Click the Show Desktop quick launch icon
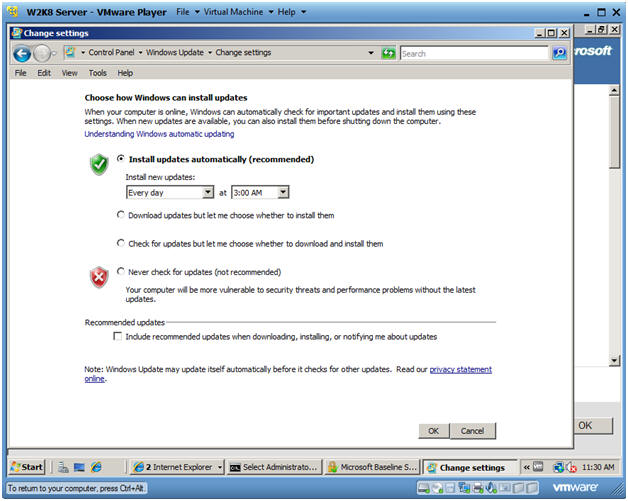 pos(79,467)
